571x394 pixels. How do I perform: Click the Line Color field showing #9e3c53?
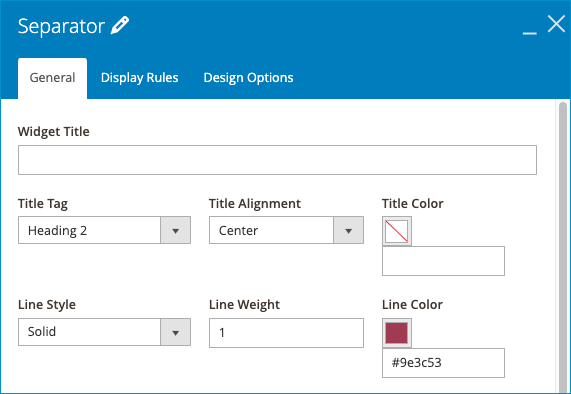click(x=443, y=363)
